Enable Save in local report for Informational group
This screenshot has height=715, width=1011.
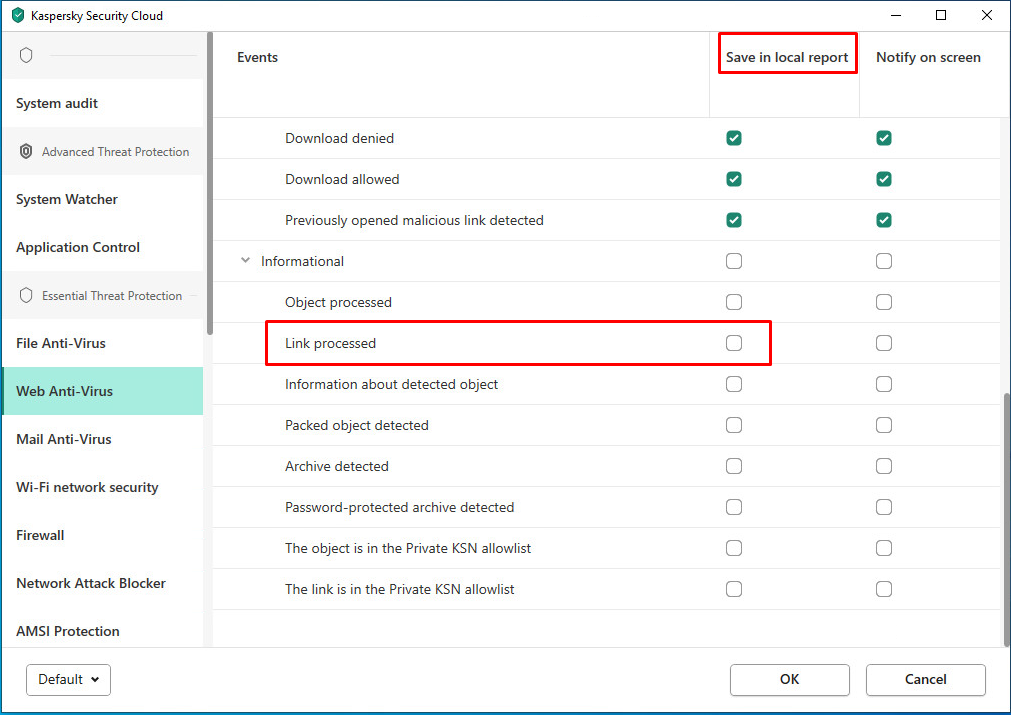(734, 261)
